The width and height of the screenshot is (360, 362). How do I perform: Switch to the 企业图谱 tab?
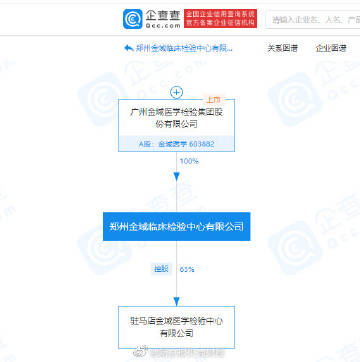pyautogui.click(x=331, y=48)
